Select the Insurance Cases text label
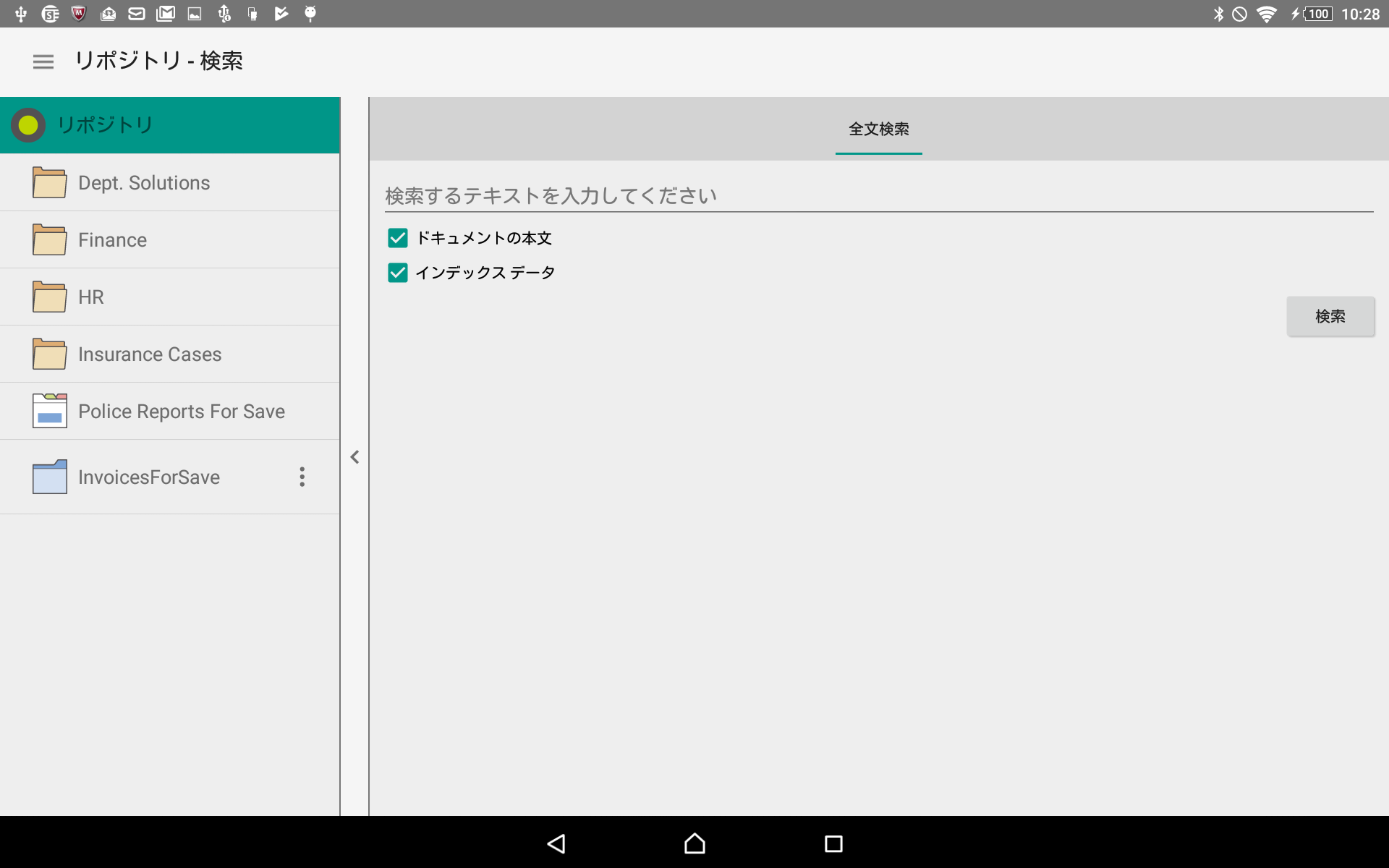Screen dimensions: 1389x868 [x=150, y=354]
